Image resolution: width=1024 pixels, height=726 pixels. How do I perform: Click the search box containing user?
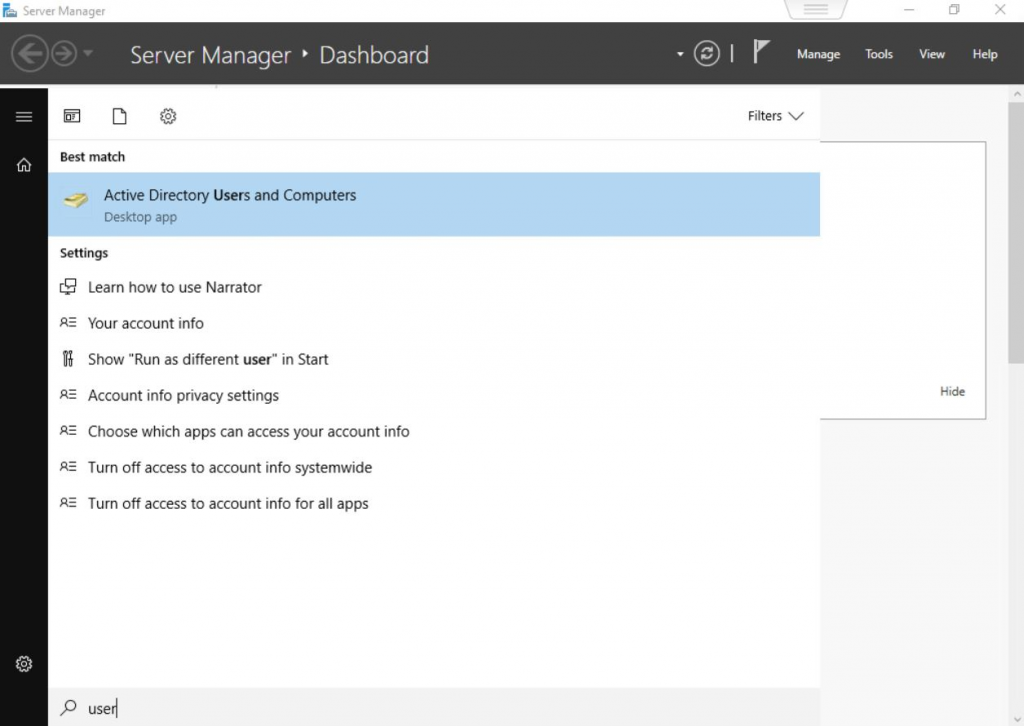400,708
